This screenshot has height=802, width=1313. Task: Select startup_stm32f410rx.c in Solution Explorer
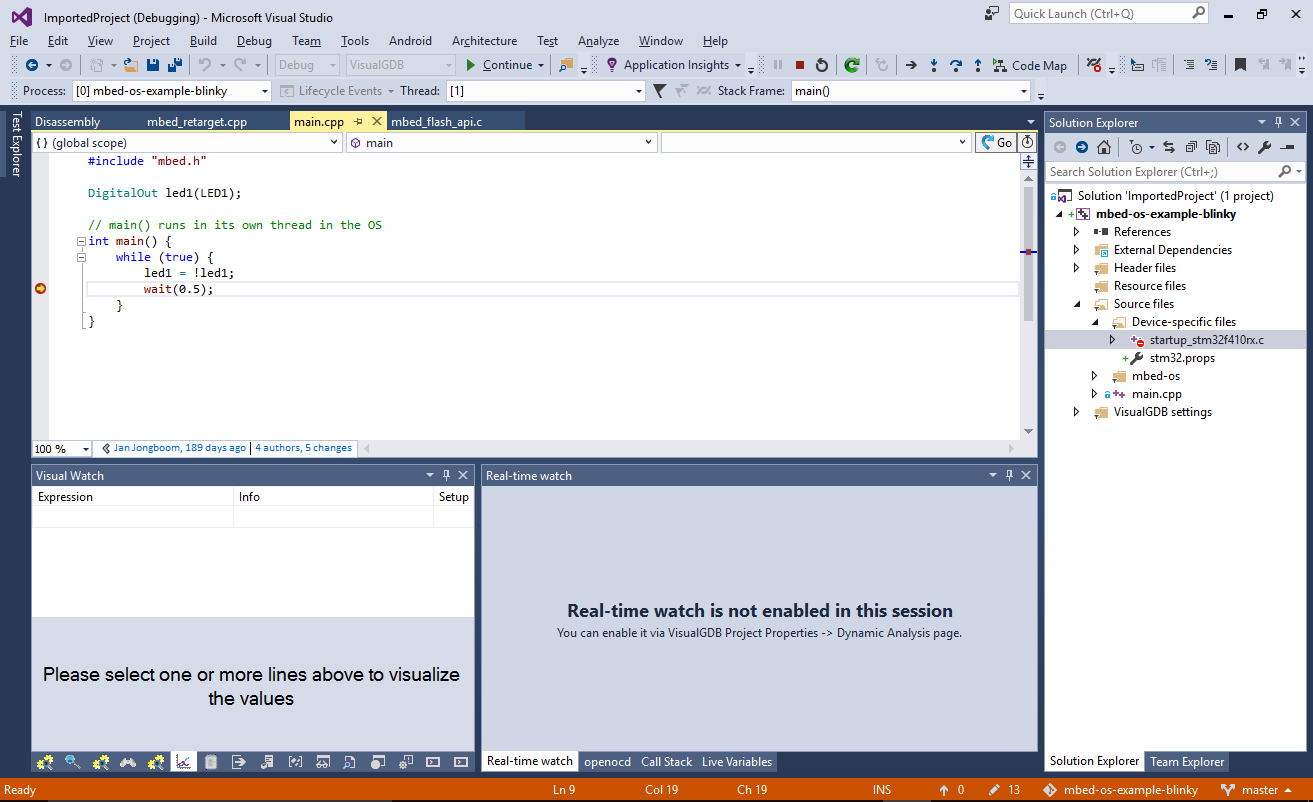pyautogui.click(x=1206, y=340)
